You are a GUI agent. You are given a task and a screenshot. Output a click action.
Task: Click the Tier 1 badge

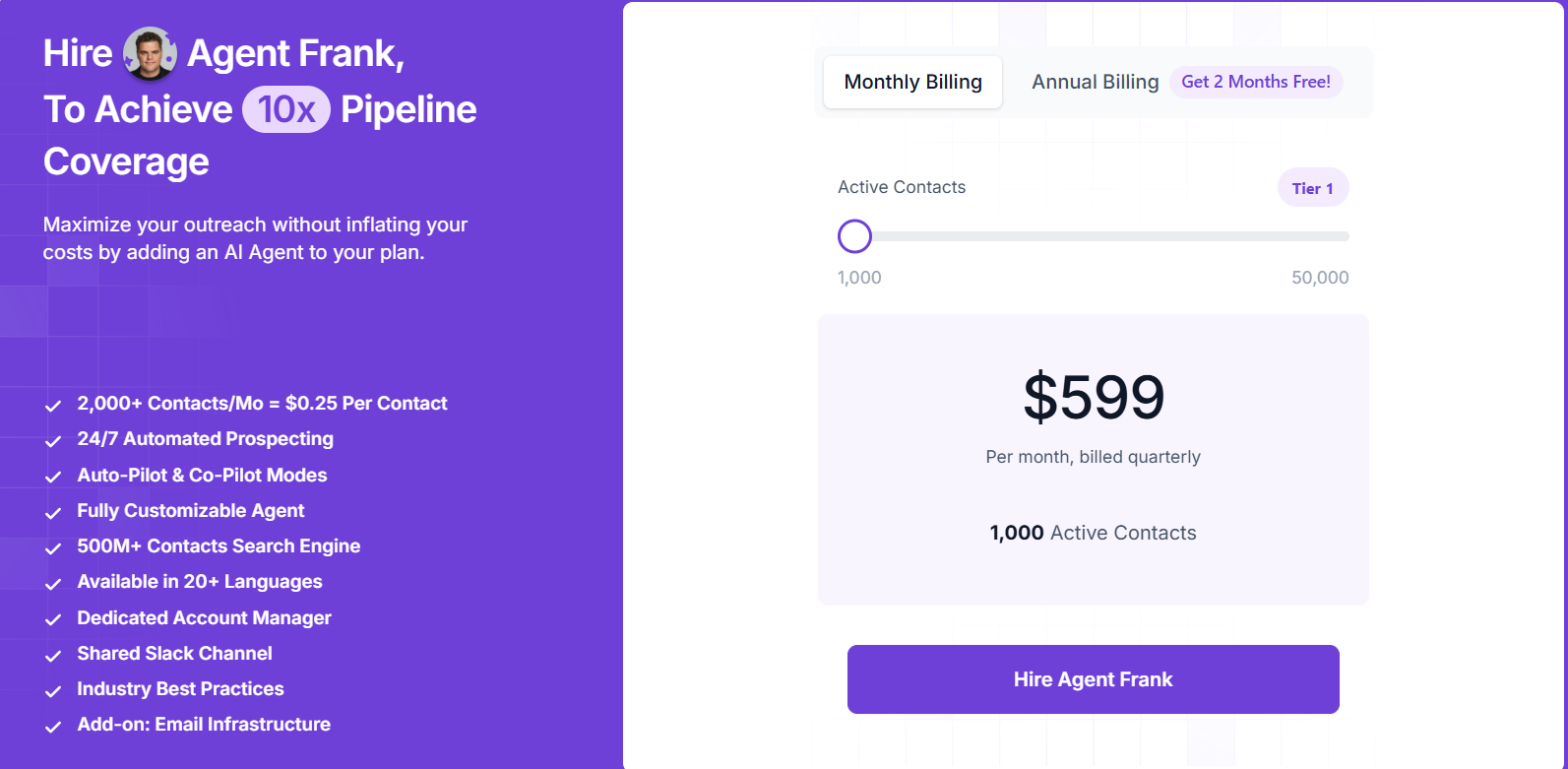coord(1313,187)
